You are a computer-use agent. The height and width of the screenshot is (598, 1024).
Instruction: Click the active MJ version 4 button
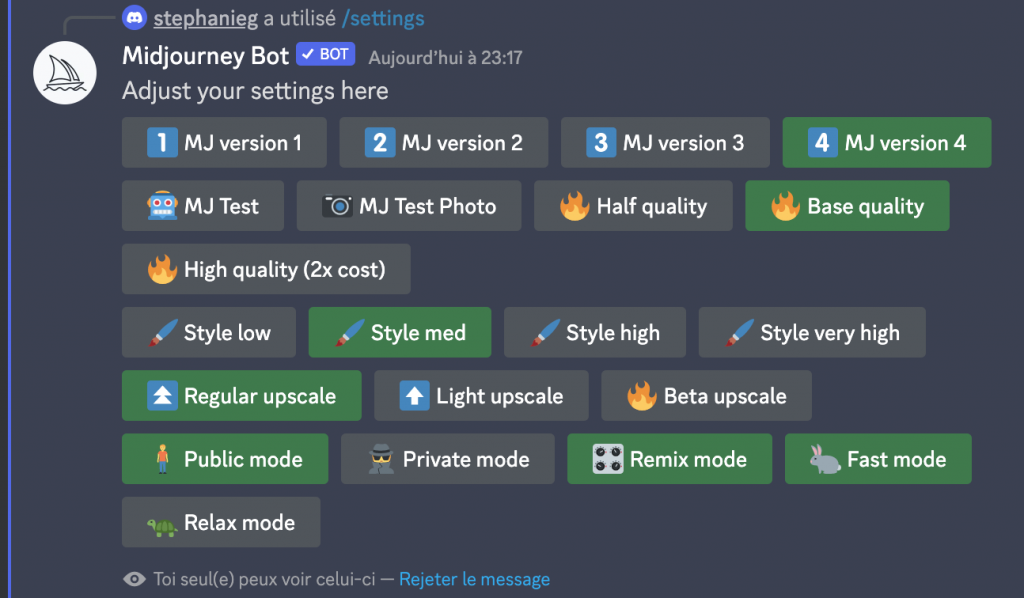pyautogui.click(x=887, y=142)
